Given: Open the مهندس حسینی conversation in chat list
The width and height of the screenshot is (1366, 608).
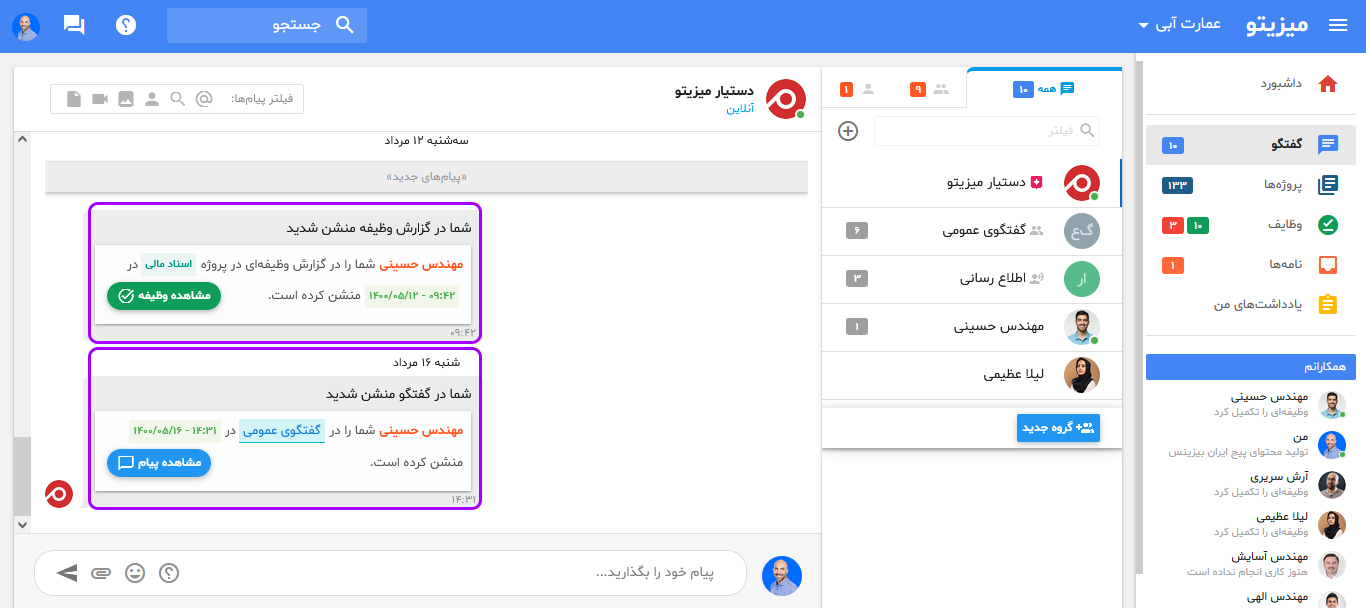Looking at the screenshot, I should point(971,327).
